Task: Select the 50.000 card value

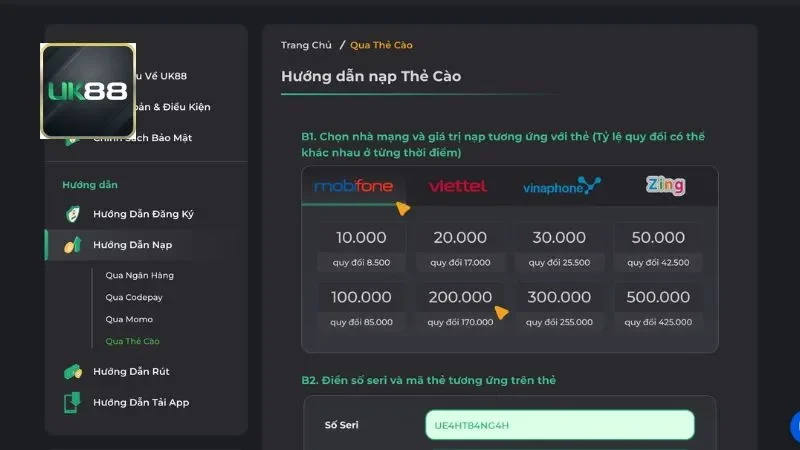Action: pyautogui.click(x=657, y=246)
